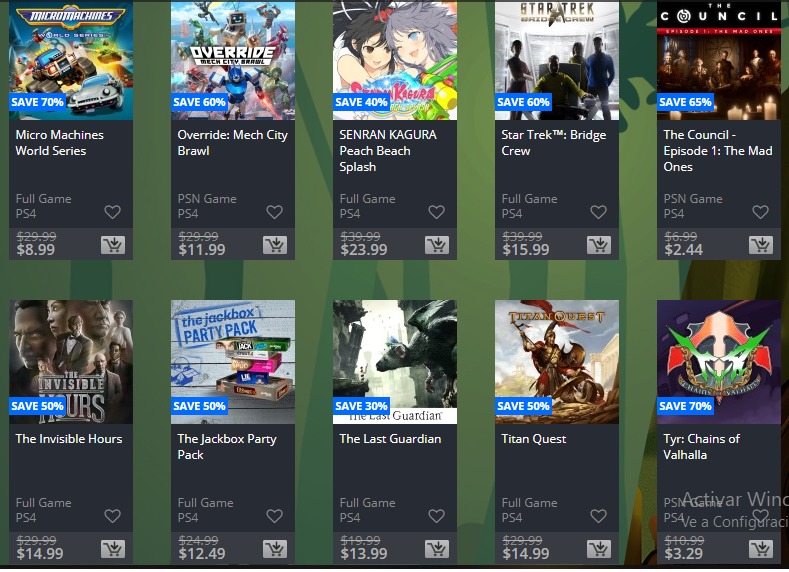Add Override: Mech City Brawl to cart
Image resolution: width=789 pixels, height=572 pixels.
pyautogui.click(x=275, y=245)
